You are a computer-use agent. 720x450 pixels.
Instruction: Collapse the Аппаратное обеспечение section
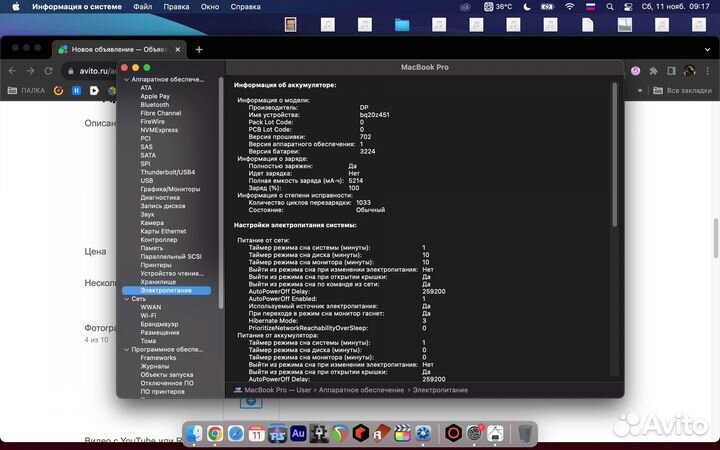(x=125, y=78)
